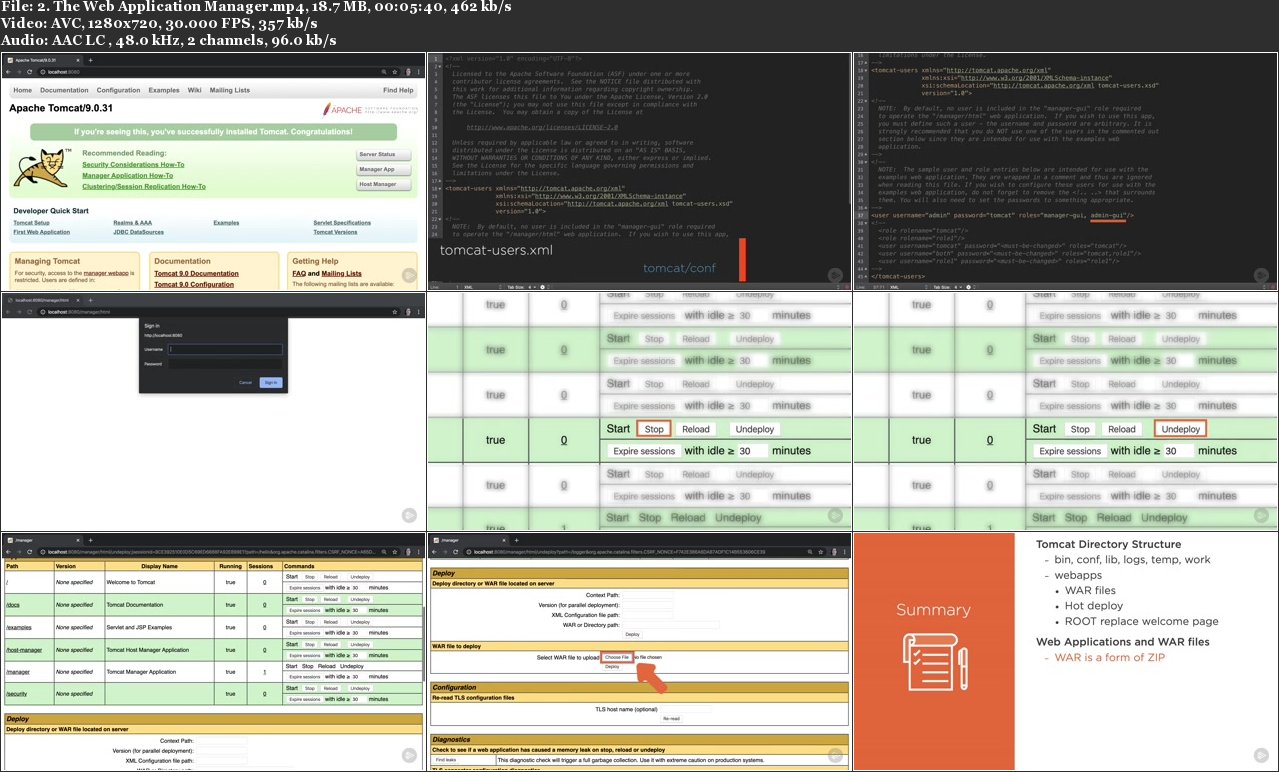Click the Apache LICENSE-2.0 URL in the XML editor
Image resolution: width=1279 pixels, height=772 pixels.
tap(541, 128)
